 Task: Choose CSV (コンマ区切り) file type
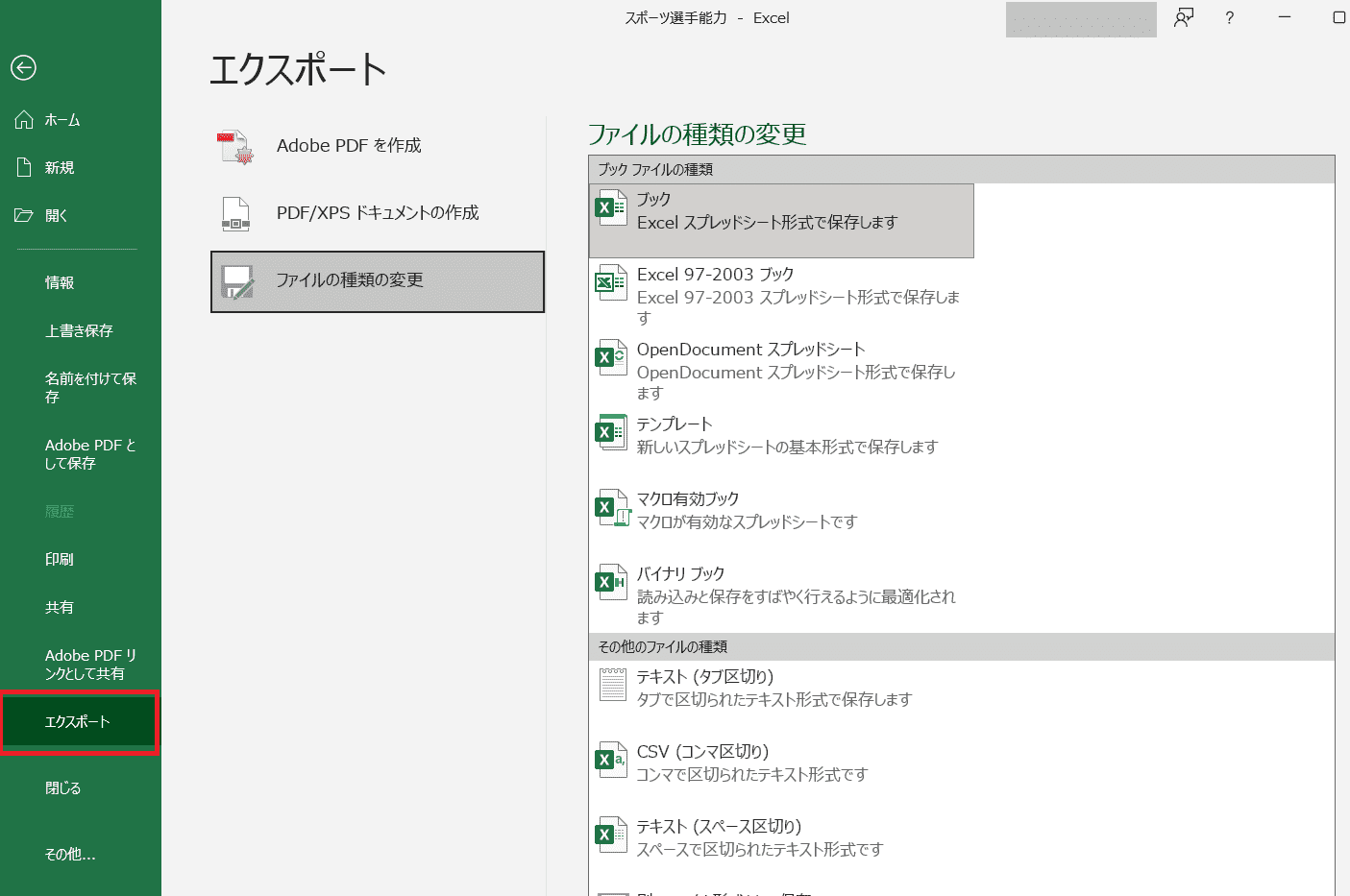click(x=781, y=772)
